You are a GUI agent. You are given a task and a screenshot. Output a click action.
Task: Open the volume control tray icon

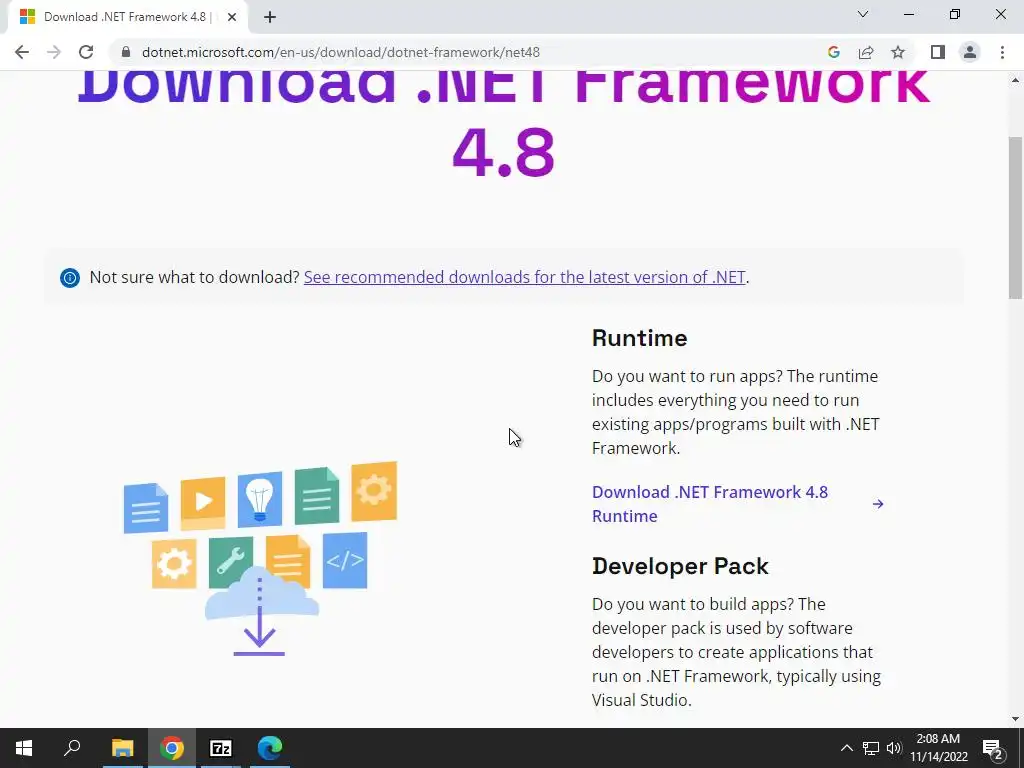click(894, 748)
